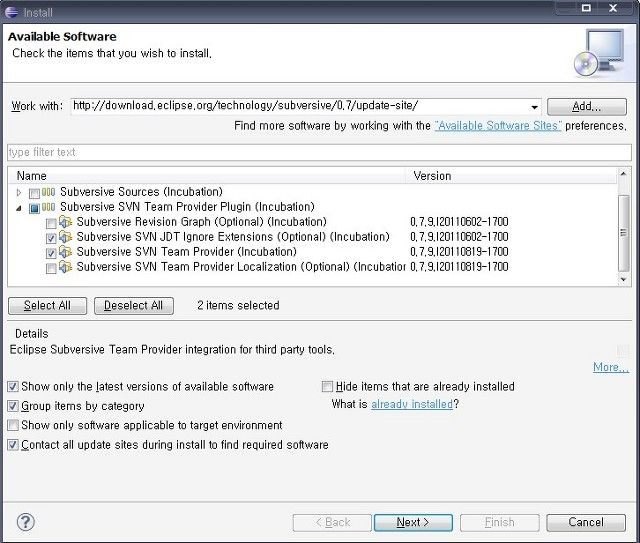Click the Team Provider Localization feature icon
This screenshot has width=640, height=543.
(66, 267)
